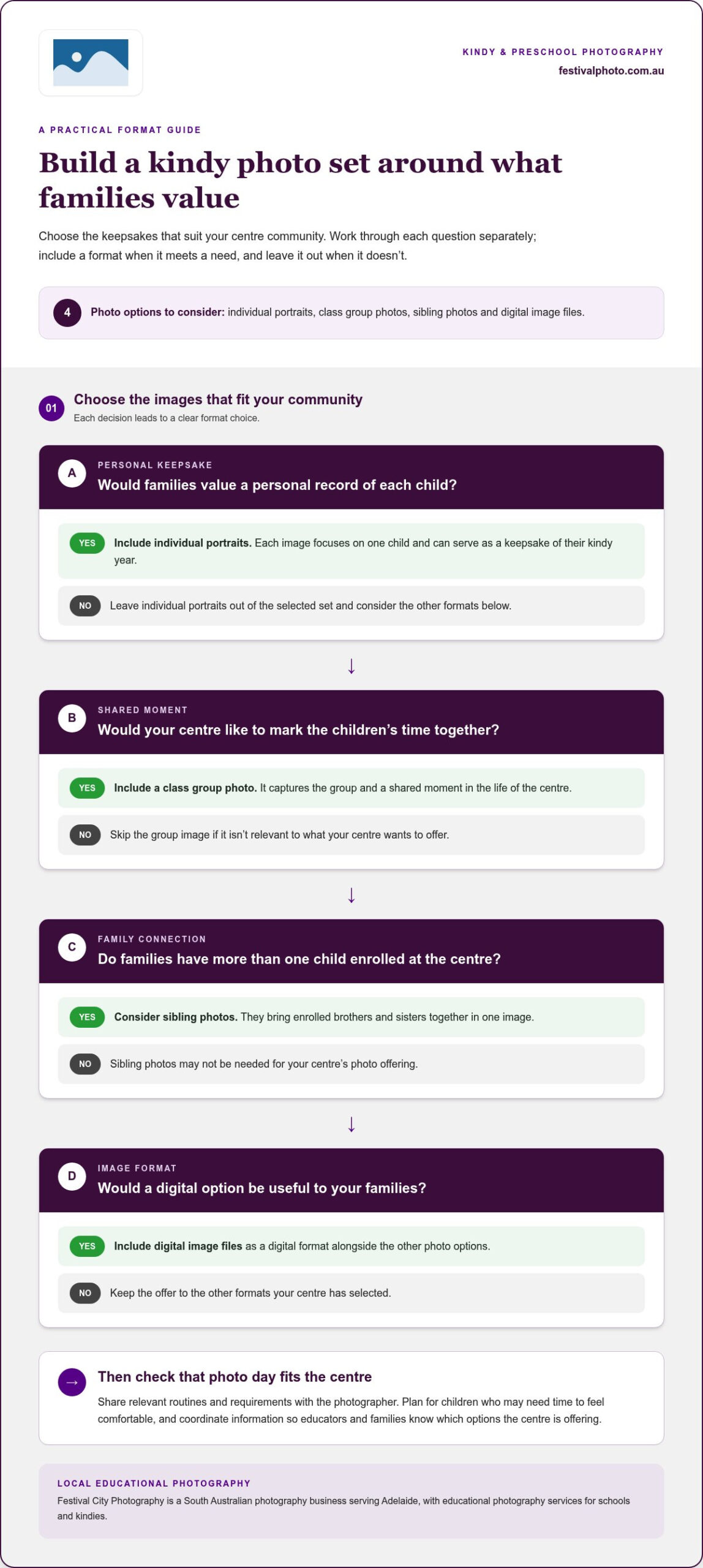Viewport: 703px width, 1568px height.
Task: Click the letter D circle icon
Action: [72, 1176]
